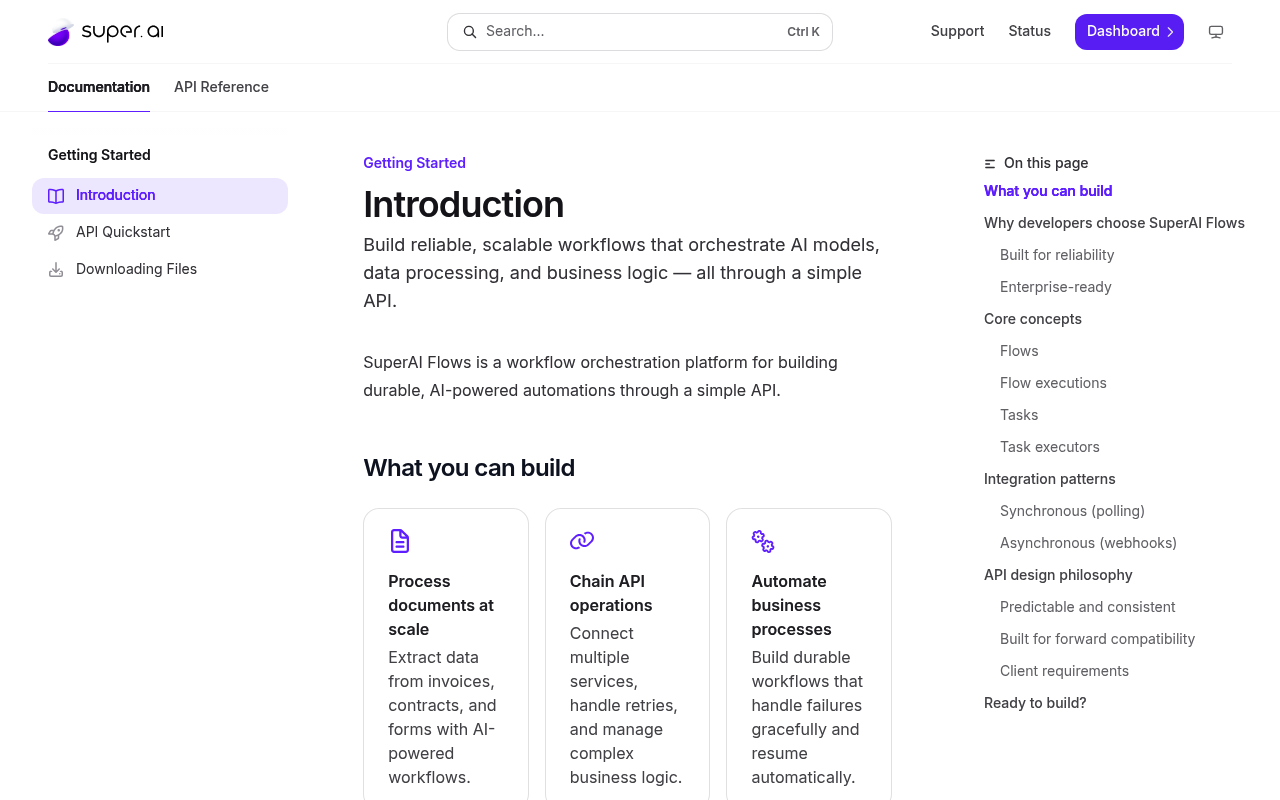
Task: Click the super.ai logo
Action: point(106,32)
